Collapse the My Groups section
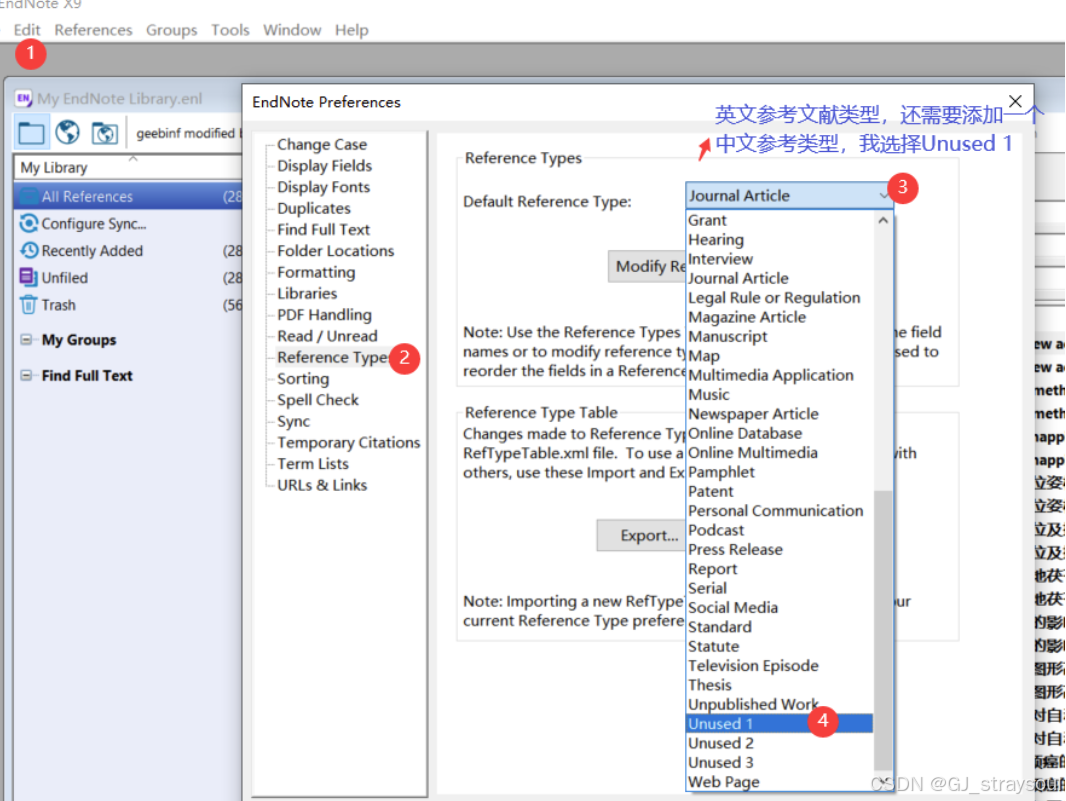Viewport: 1066px width, 801px height. pyautogui.click(x=26, y=339)
